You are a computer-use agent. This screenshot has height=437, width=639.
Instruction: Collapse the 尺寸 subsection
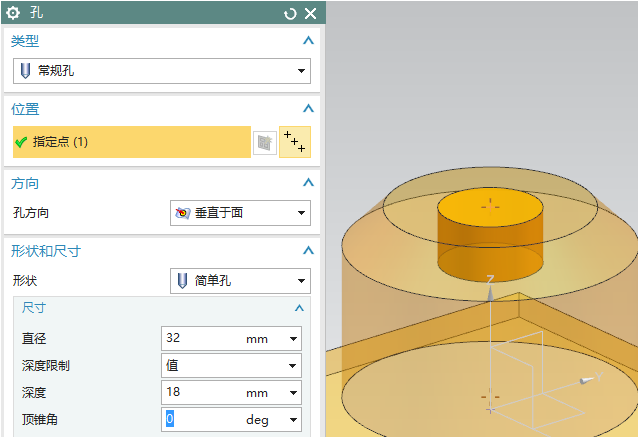pyautogui.click(x=298, y=308)
